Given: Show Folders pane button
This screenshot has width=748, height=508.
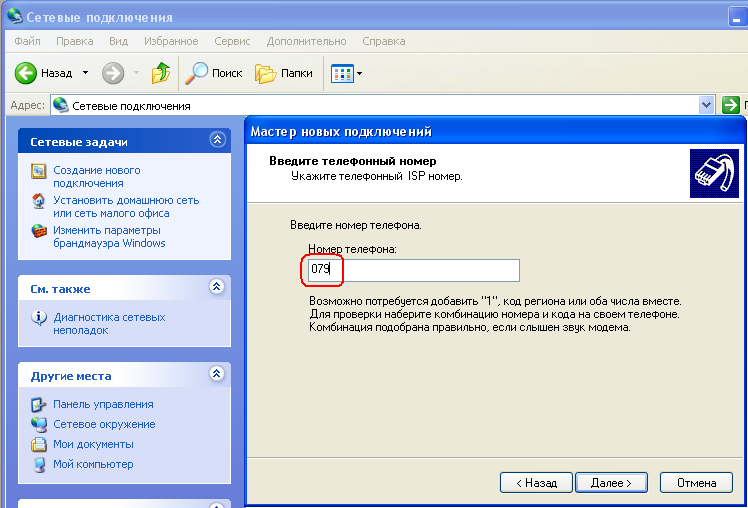Looking at the screenshot, I should coord(284,73).
